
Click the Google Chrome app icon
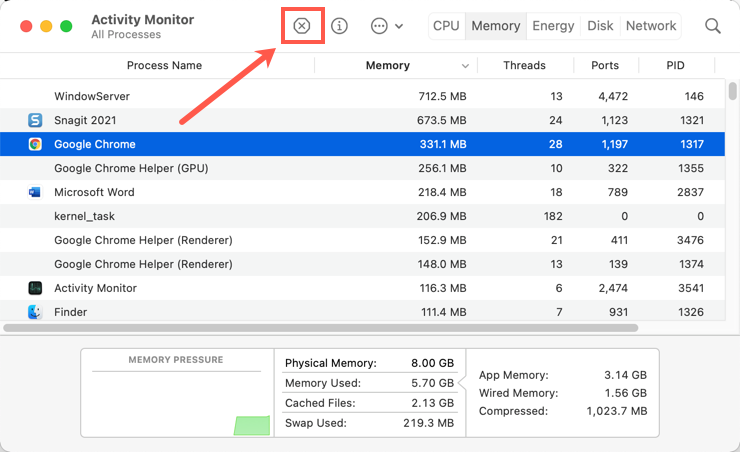coord(35,144)
